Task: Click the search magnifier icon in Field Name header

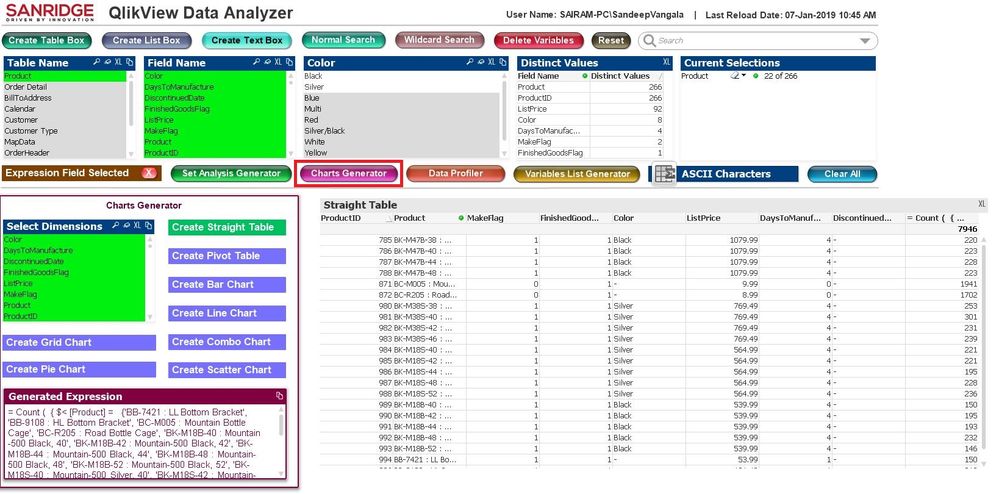Action: click(257, 62)
